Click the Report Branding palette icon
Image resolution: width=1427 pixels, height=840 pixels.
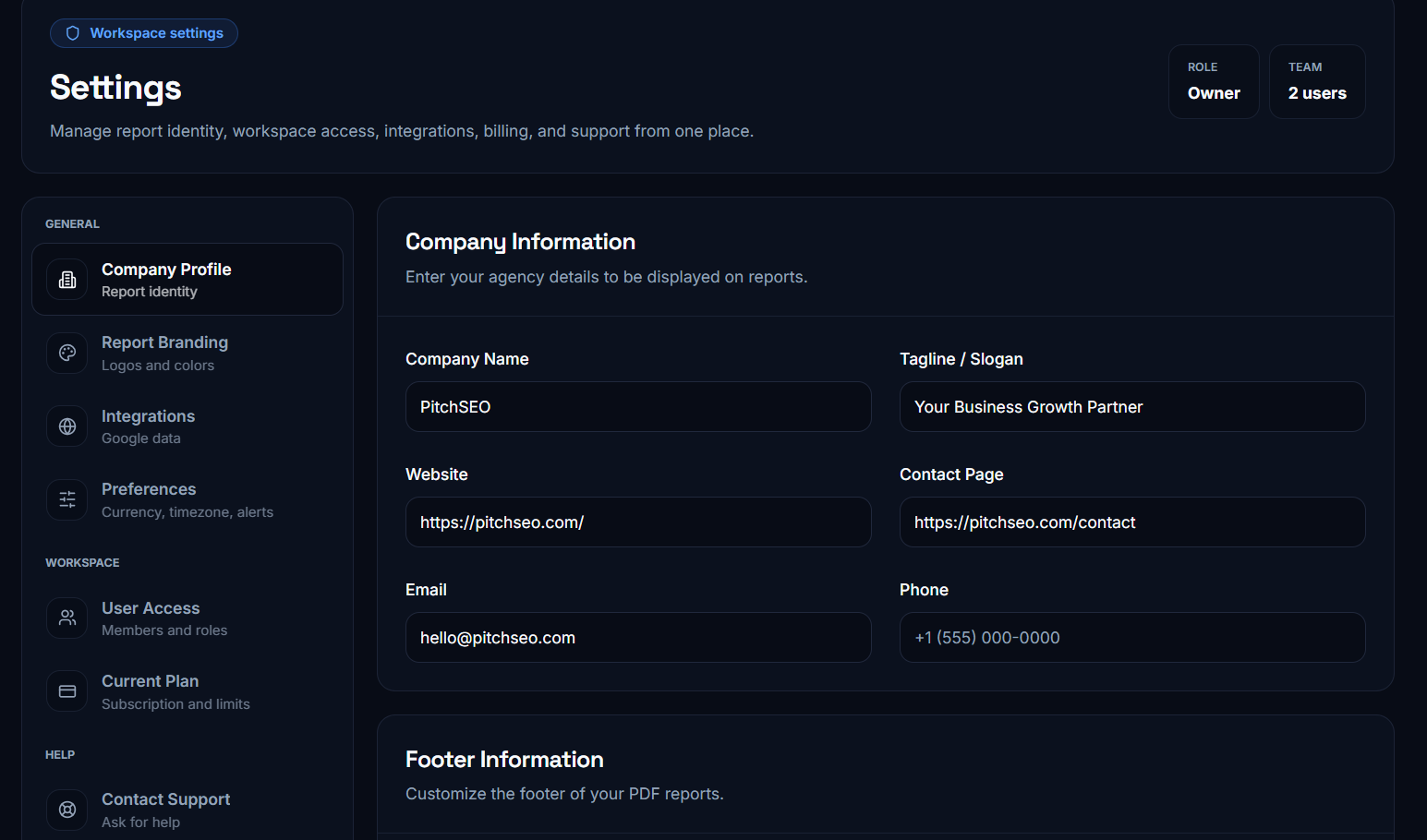coord(67,353)
